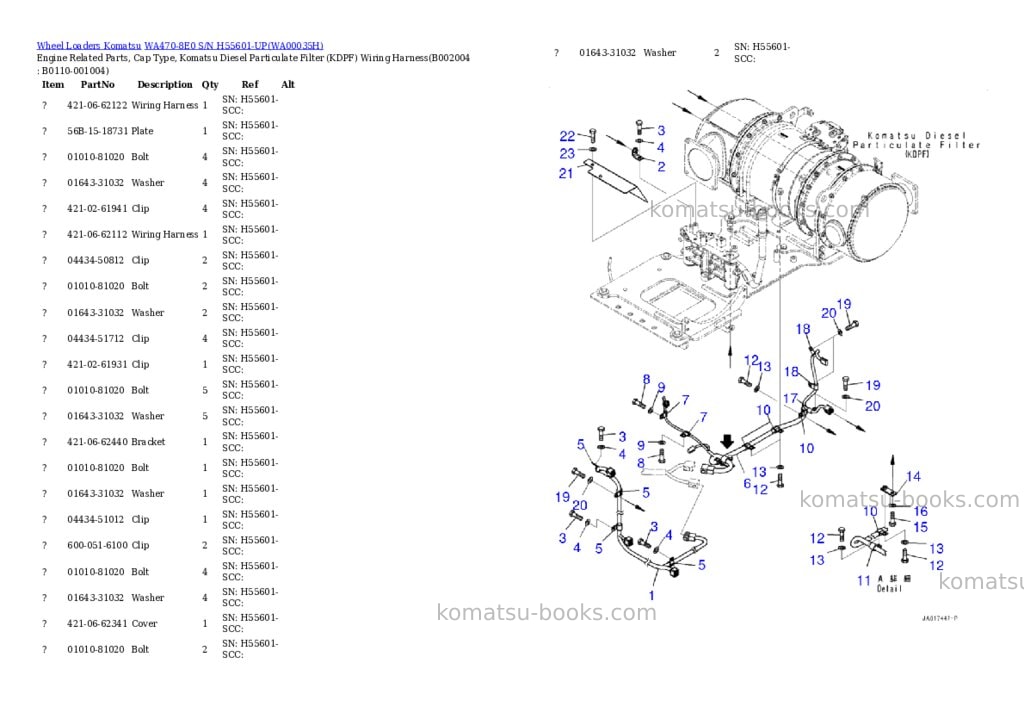1024x725 pixels.
Task: Select part number 04434-51712
Action: (x=95, y=338)
